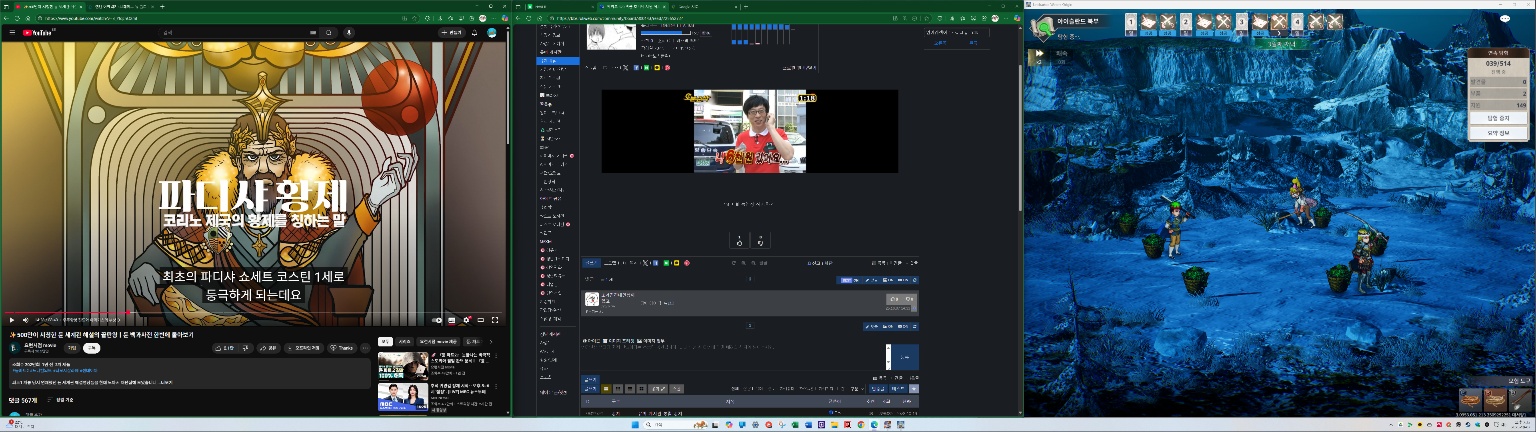Click the YouTube search magnifier button

pyautogui.click(x=328, y=33)
